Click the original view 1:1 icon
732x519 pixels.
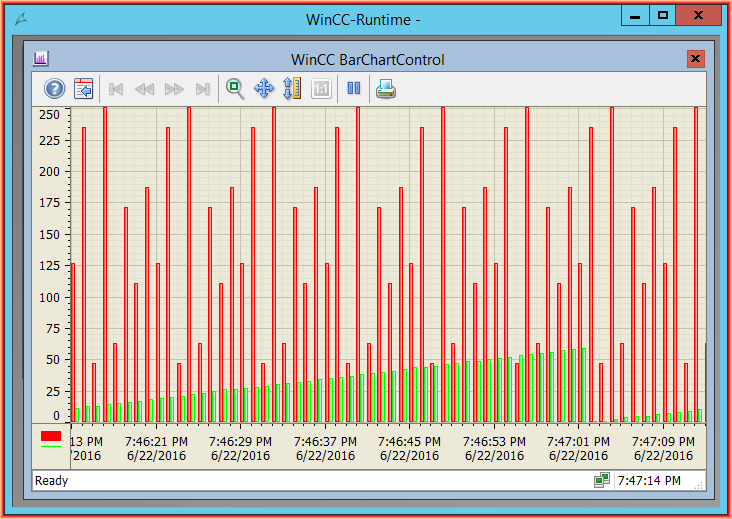[x=321, y=89]
